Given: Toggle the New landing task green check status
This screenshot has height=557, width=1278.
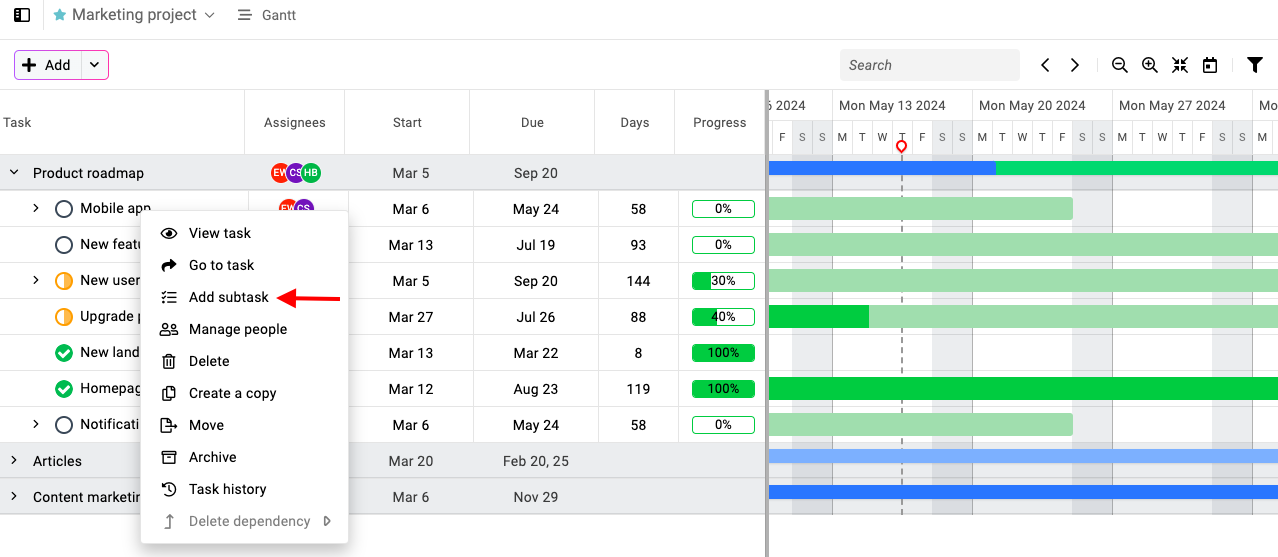Looking at the screenshot, I should tap(64, 353).
